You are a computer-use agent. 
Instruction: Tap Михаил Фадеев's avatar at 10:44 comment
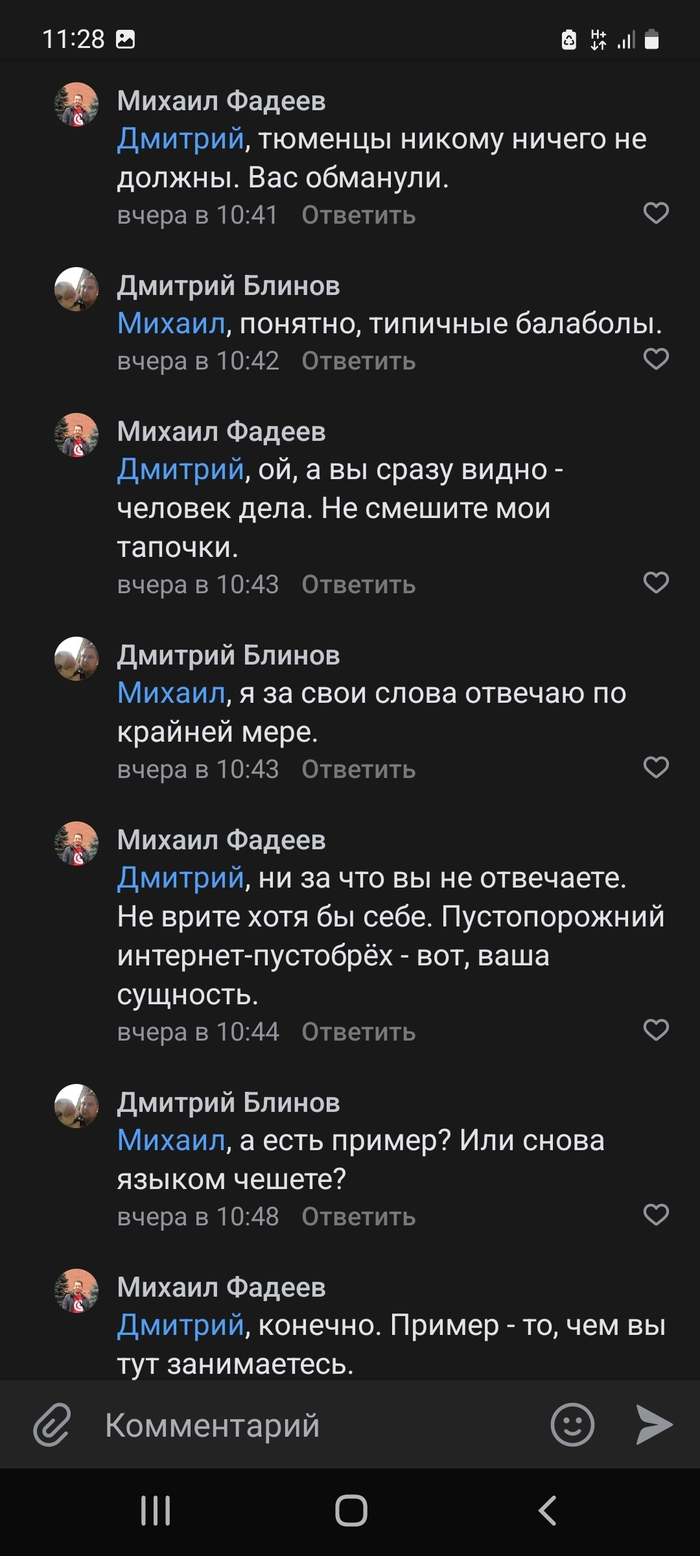(x=76, y=844)
